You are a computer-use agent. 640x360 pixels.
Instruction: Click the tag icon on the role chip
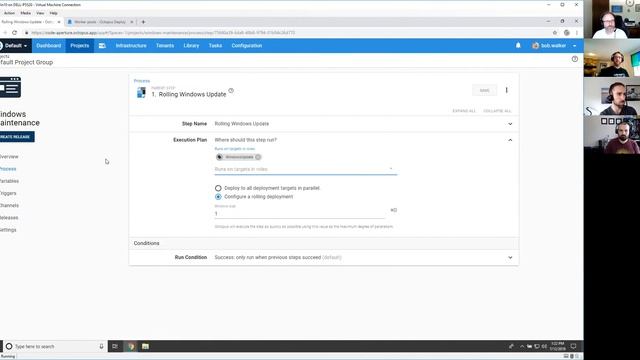[x=220, y=157]
